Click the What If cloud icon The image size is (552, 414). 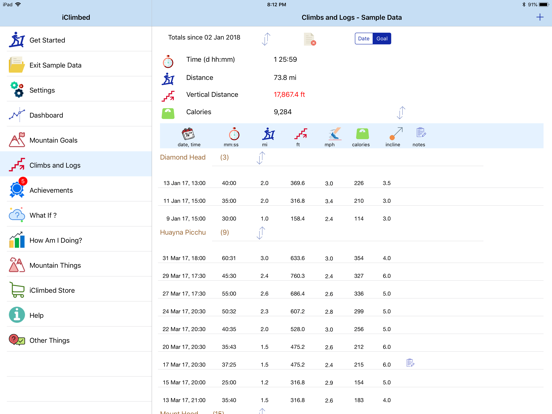[17, 215]
